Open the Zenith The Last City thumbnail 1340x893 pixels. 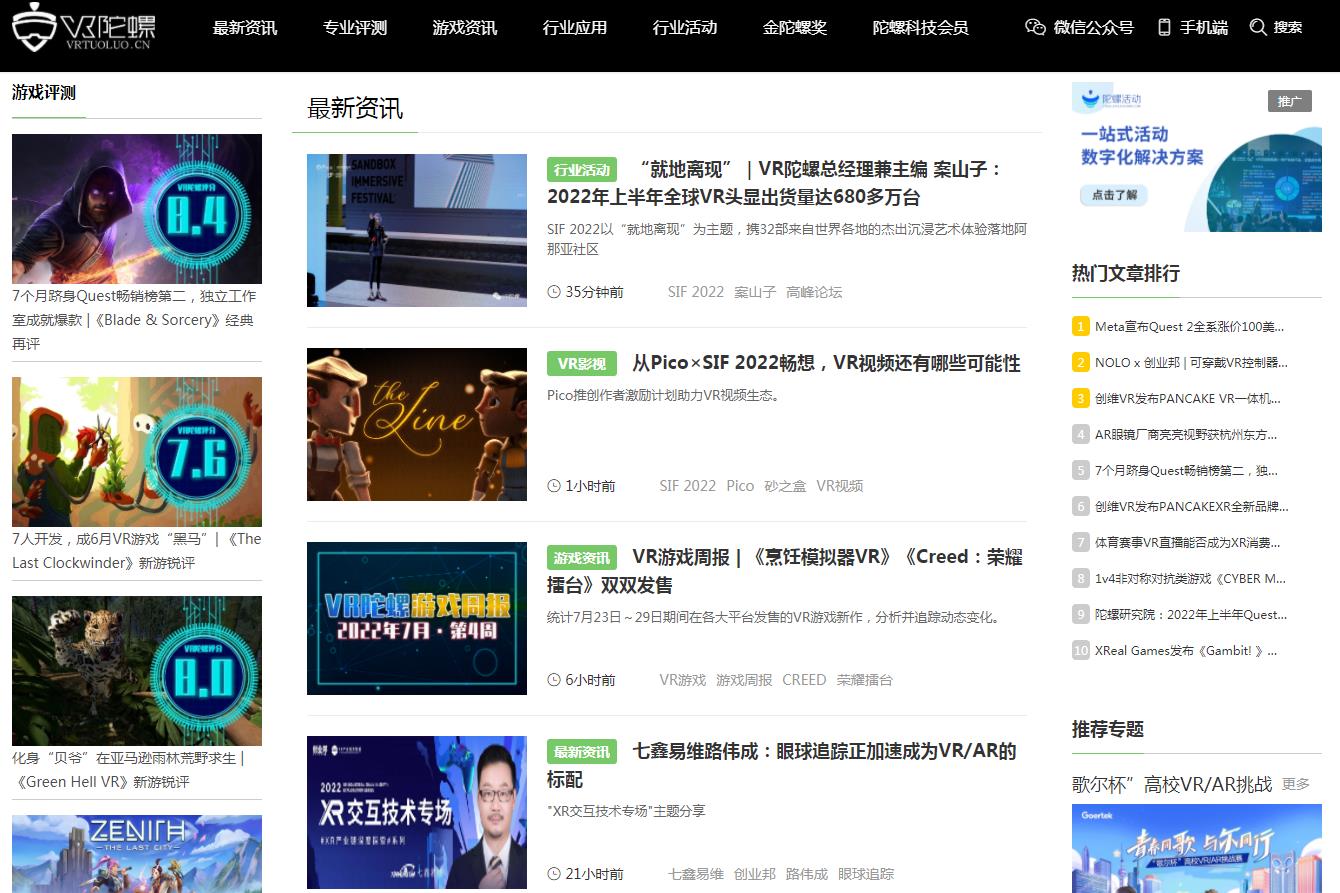137,854
